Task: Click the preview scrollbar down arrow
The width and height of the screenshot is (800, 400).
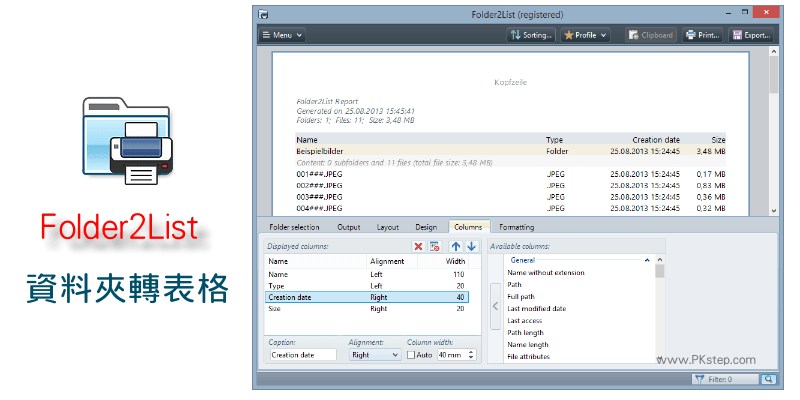Action: pos(773,210)
